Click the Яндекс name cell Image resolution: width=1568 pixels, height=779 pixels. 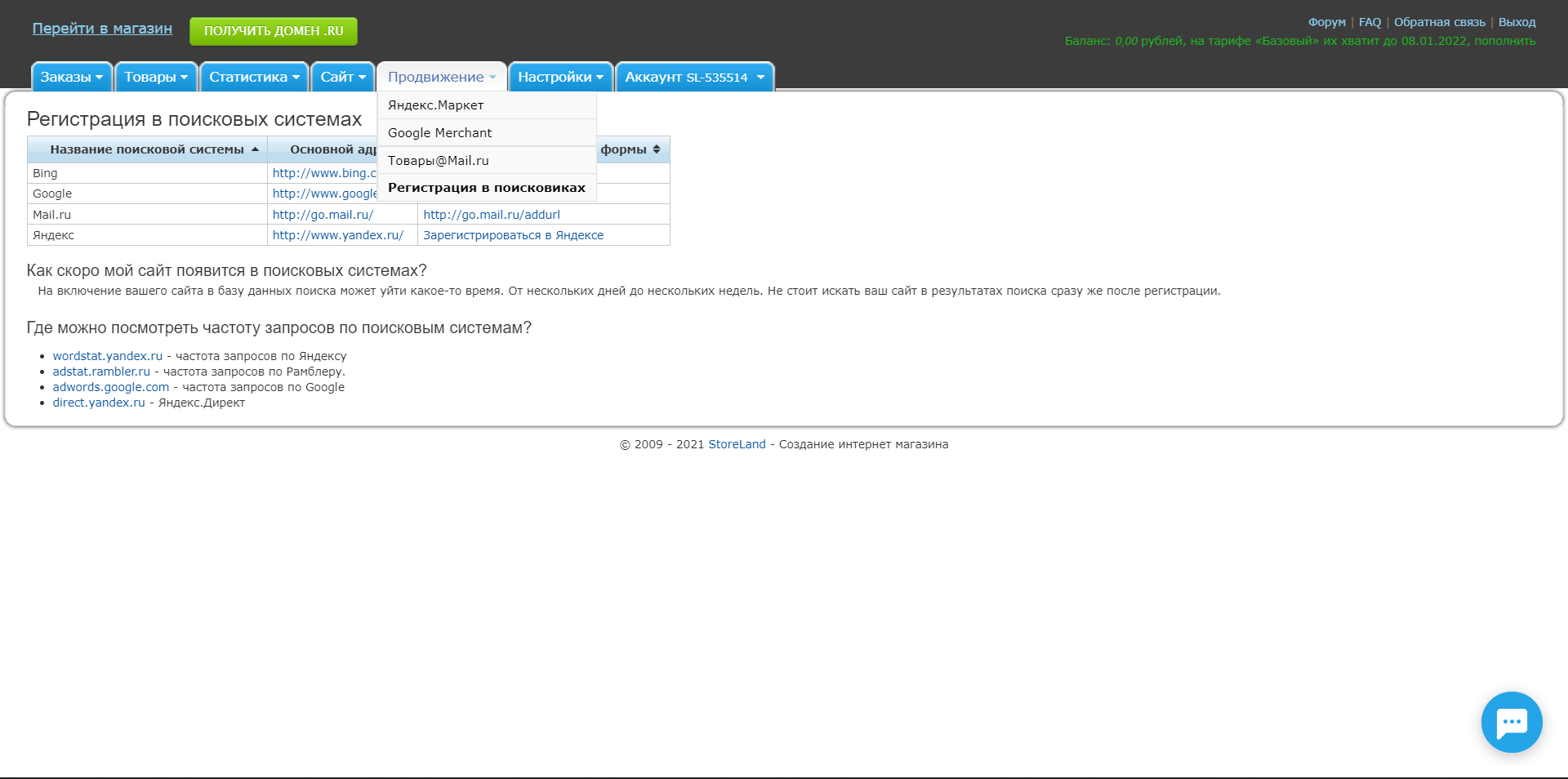[x=147, y=235]
